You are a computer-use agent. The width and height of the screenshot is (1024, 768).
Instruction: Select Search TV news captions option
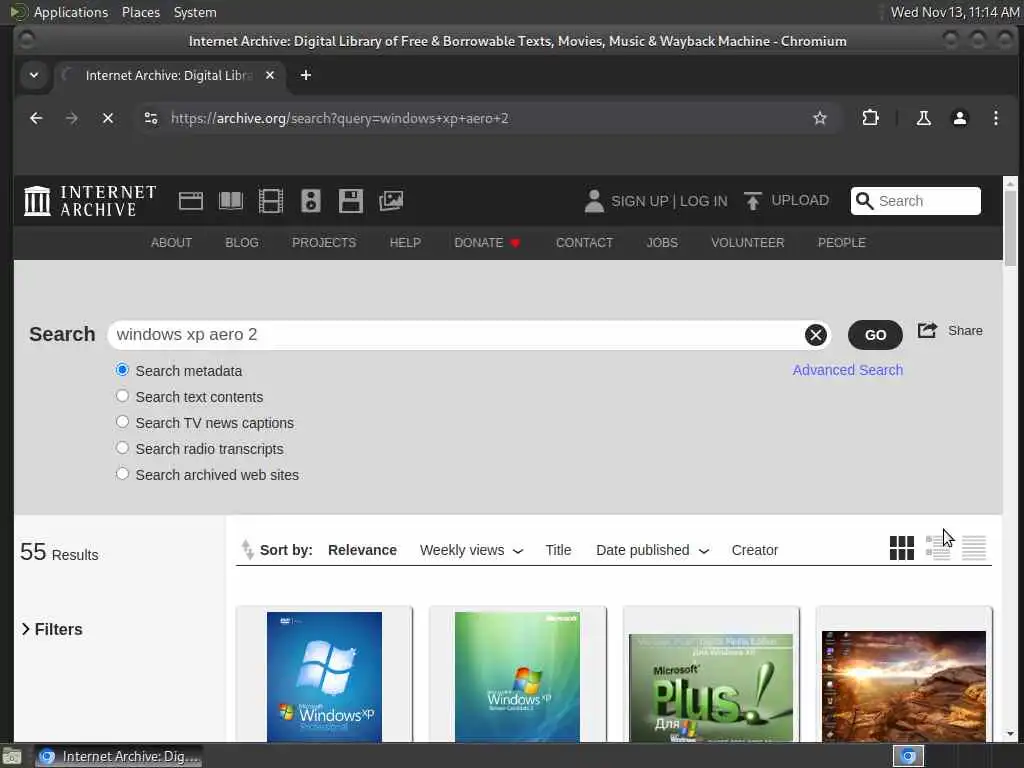pyautogui.click(x=122, y=422)
